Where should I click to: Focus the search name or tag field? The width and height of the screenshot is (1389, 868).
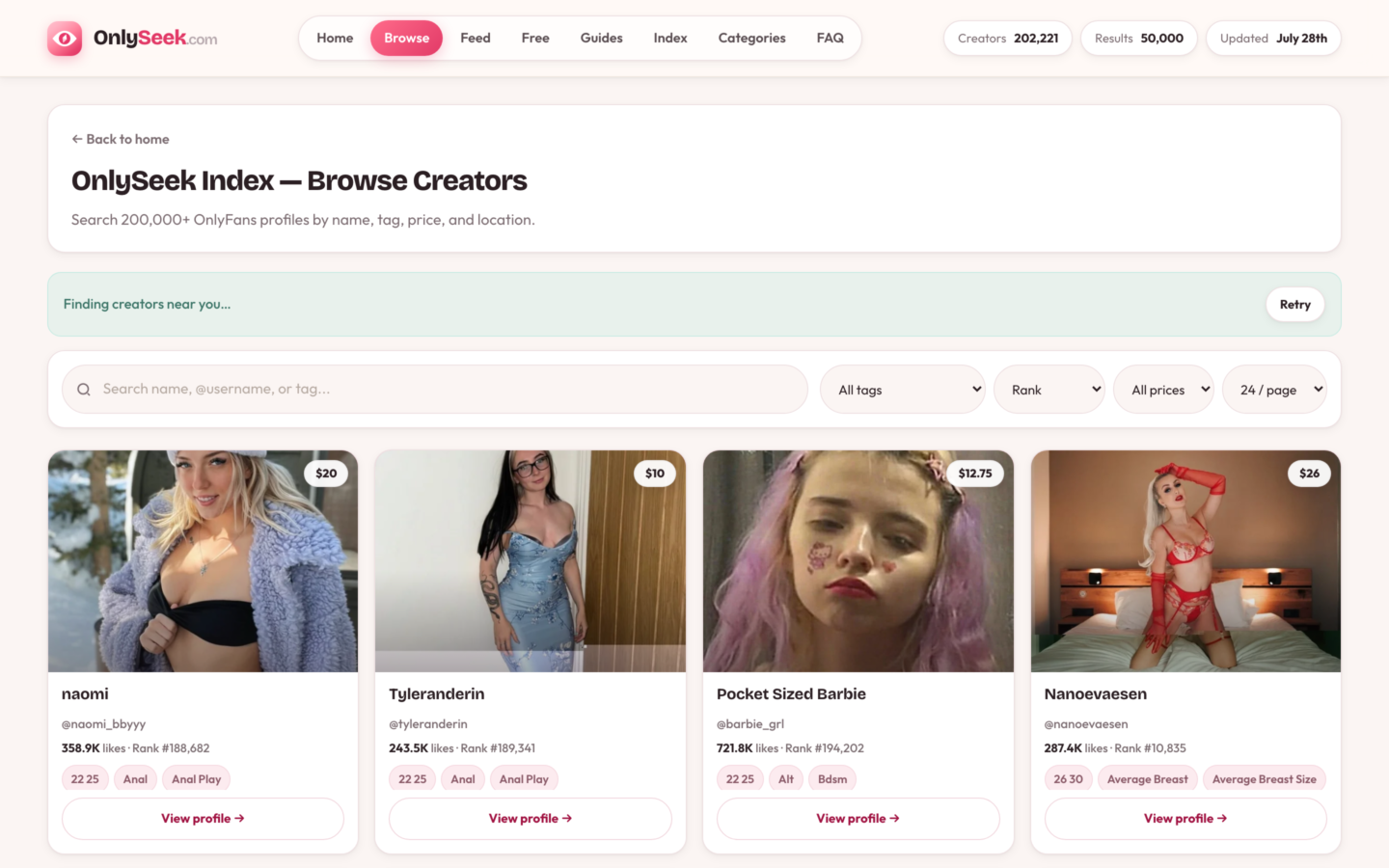(x=435, y=390)
